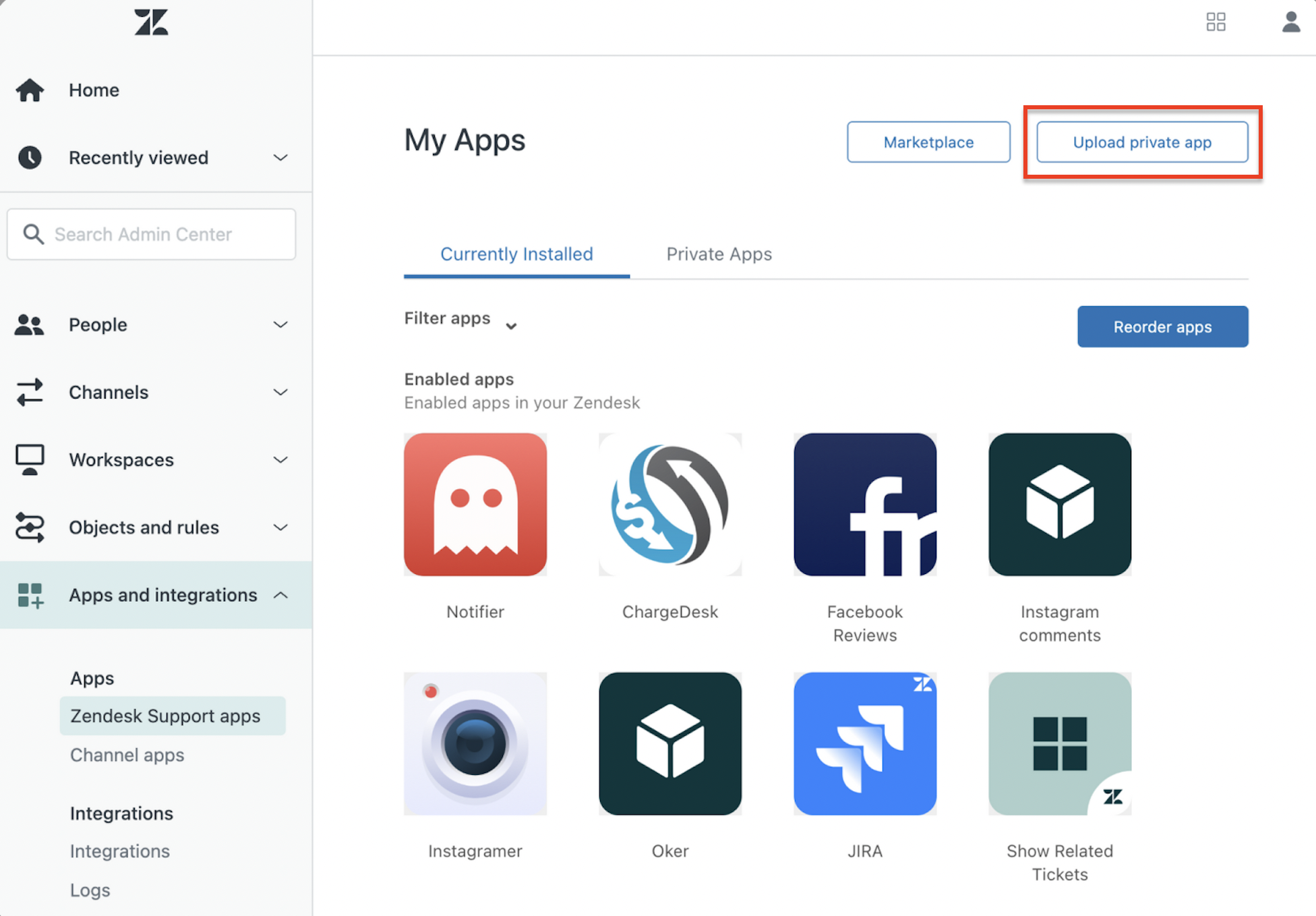Screen dimensions: 1316x916
Task: Click the Reorder apps button
Action: [1162, 326]
